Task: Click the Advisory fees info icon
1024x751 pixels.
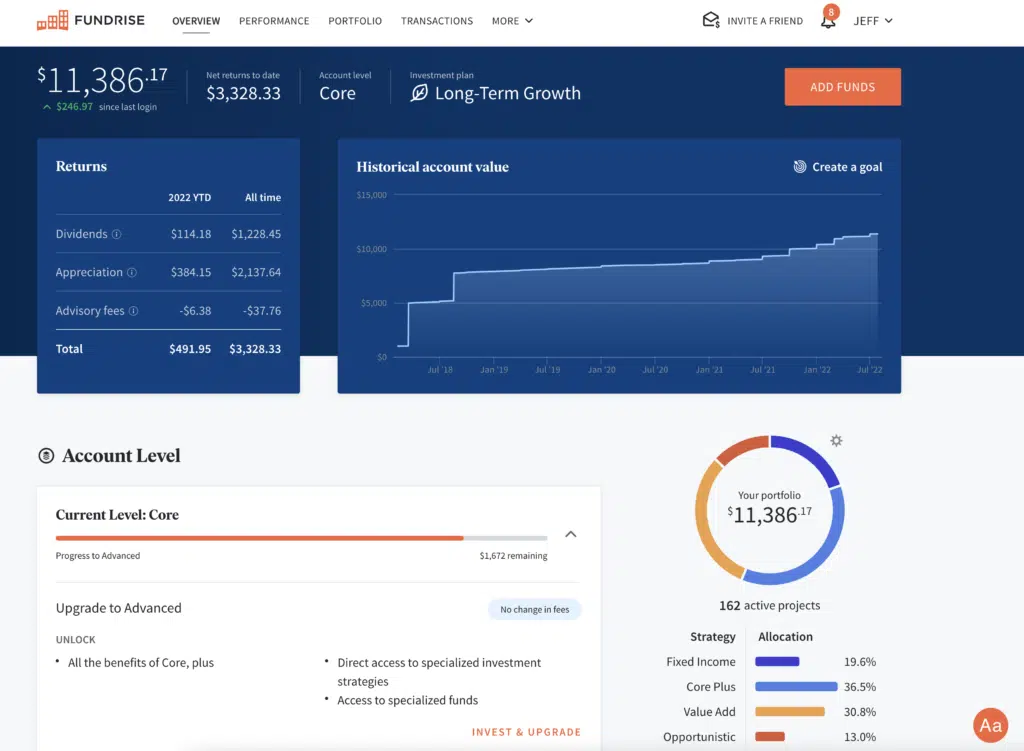Action: click(x=134, y=311)
